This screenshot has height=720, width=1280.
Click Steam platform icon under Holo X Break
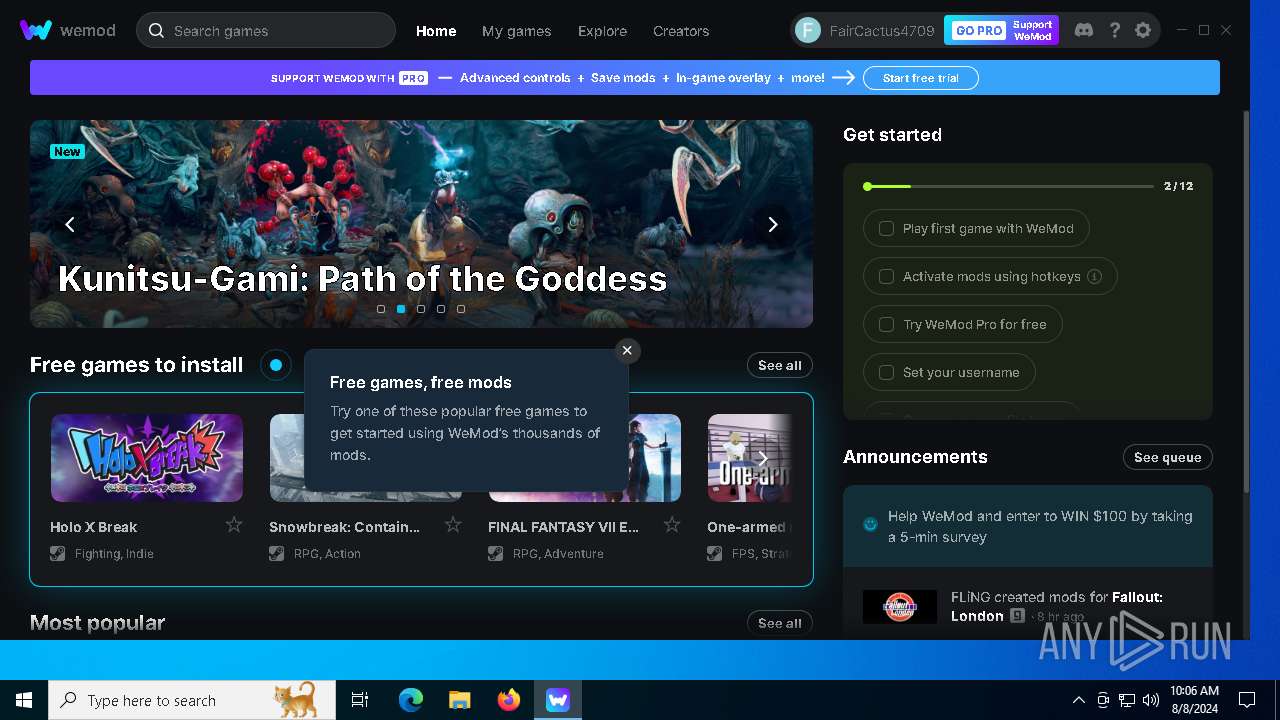(58, 553)
